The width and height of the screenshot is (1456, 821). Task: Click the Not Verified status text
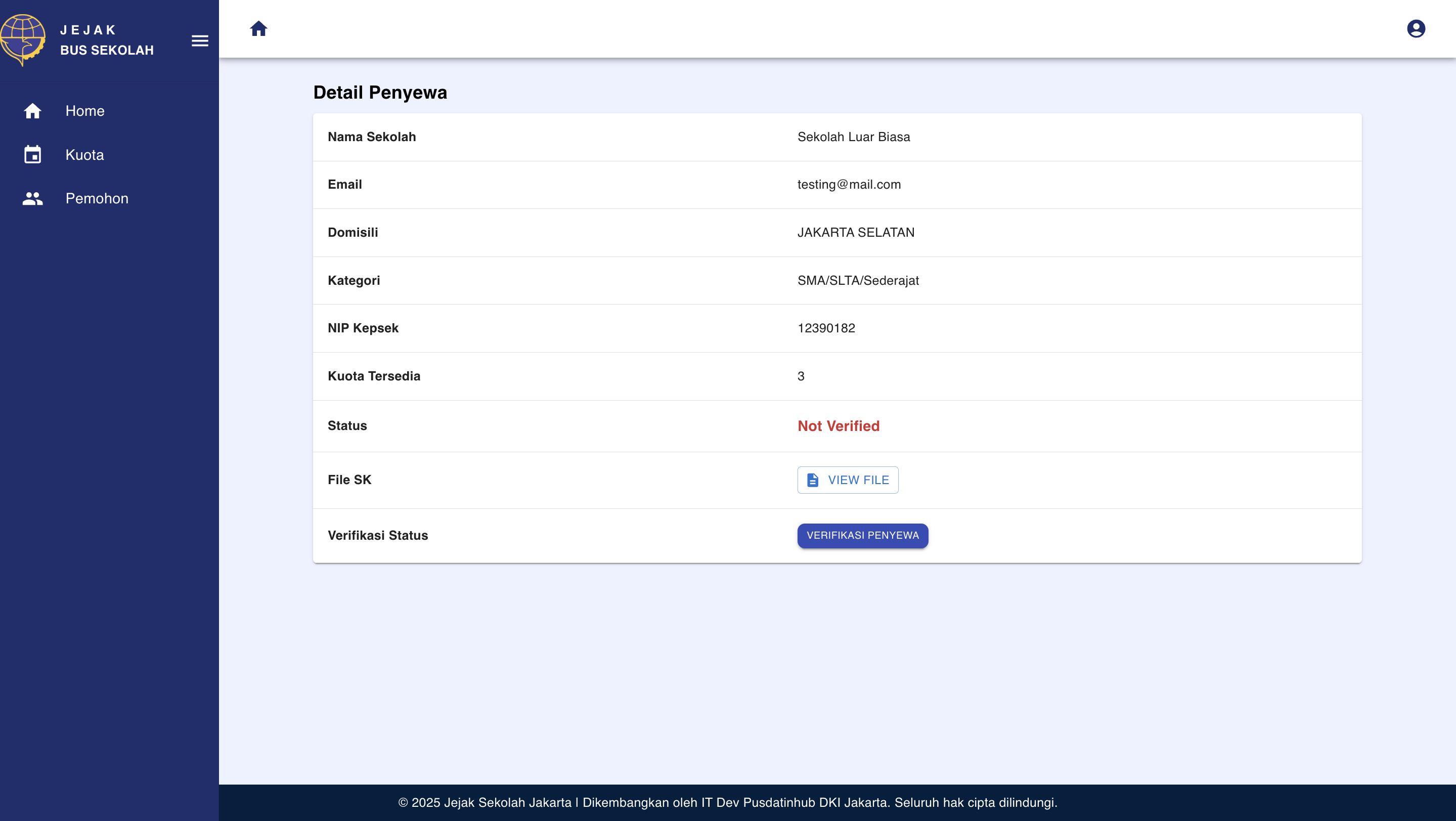[x=838, y=426]
